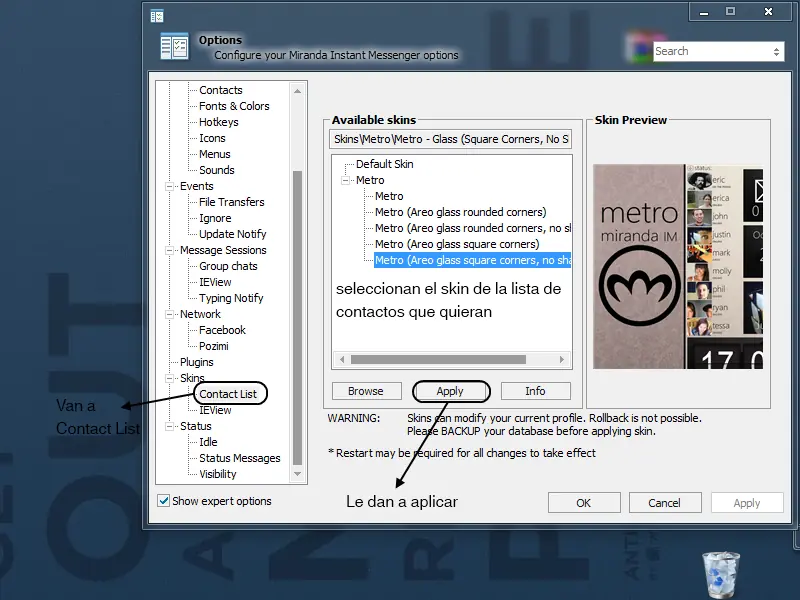Click options tree scroll down arrow
Viewport: 800px width, 600px height.
click(x=297, y=474)
